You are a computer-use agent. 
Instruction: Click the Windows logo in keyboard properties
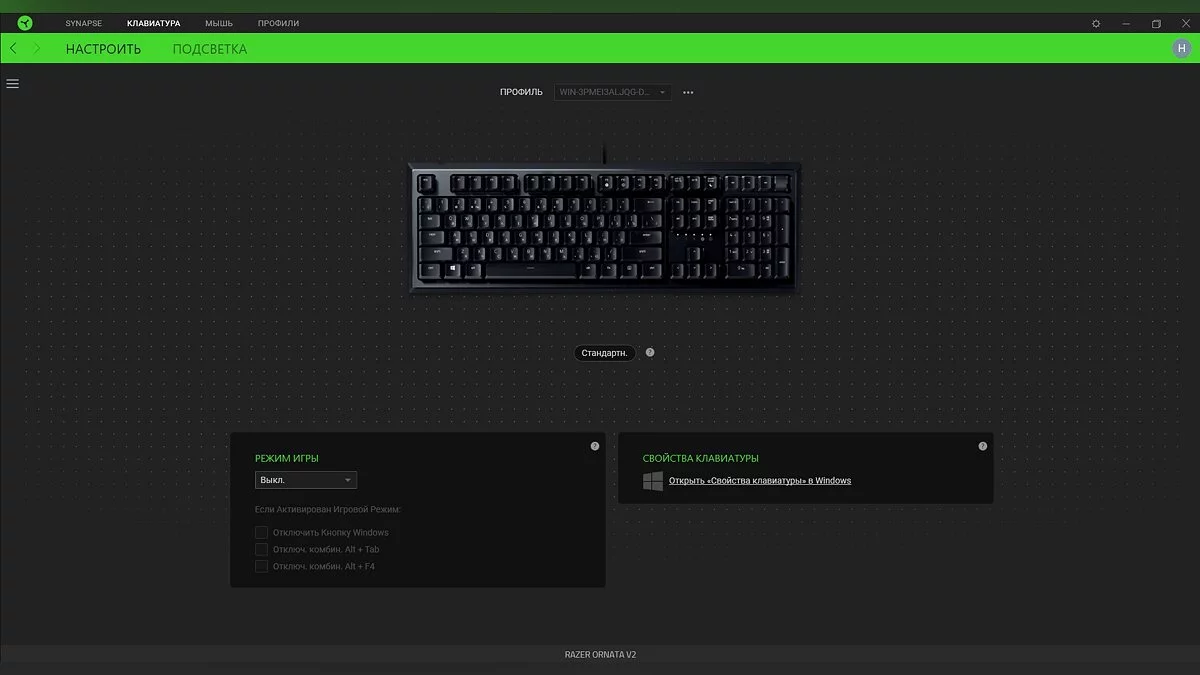click(x=653, y=481)
